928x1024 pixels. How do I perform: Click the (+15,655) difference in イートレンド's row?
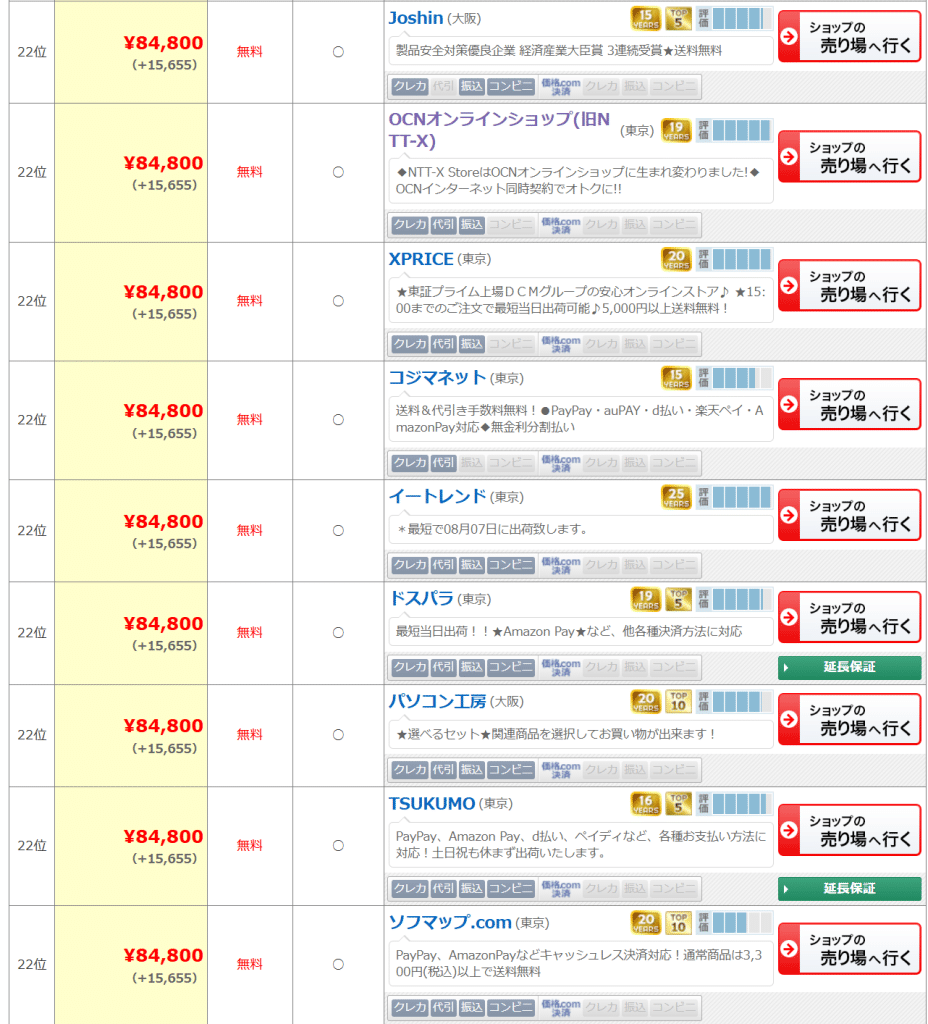[x=165, y=543]
